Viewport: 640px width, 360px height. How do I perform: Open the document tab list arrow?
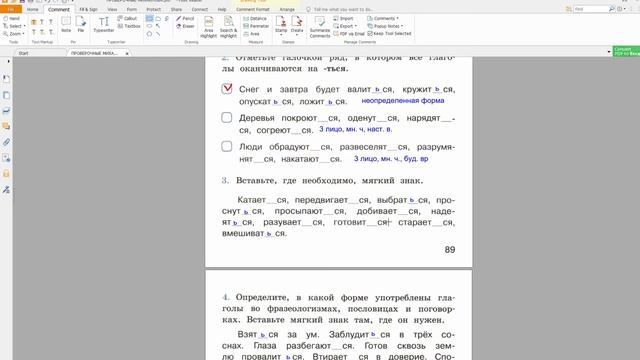click(609, 52)
